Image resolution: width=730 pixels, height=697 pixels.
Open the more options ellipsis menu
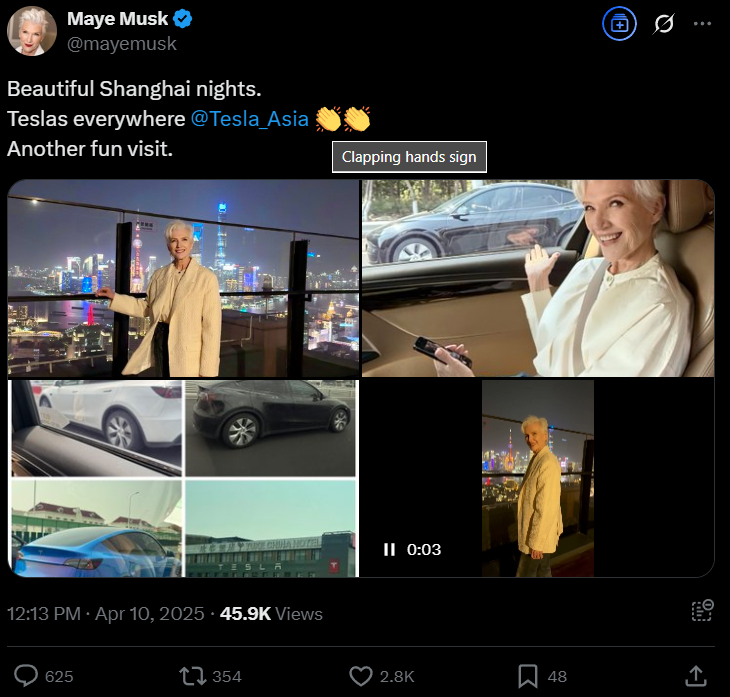pos(703,24)
